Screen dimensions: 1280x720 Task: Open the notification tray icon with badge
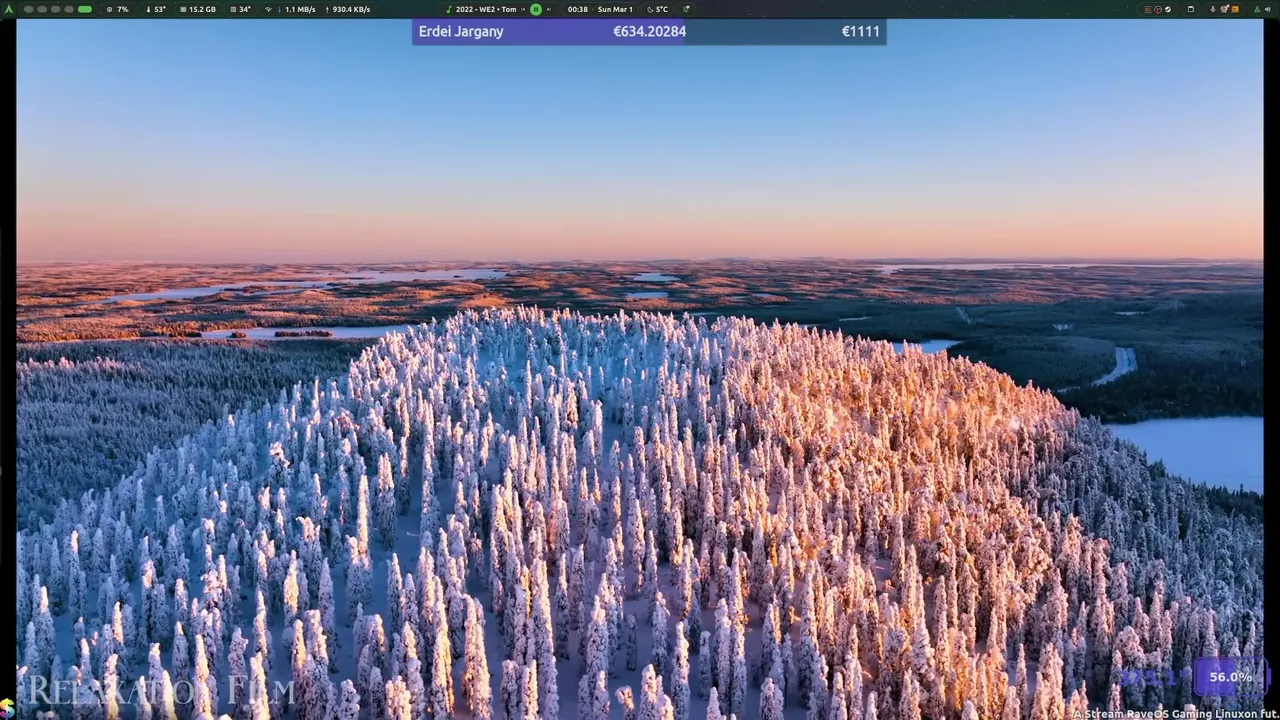pos(1224,9)
